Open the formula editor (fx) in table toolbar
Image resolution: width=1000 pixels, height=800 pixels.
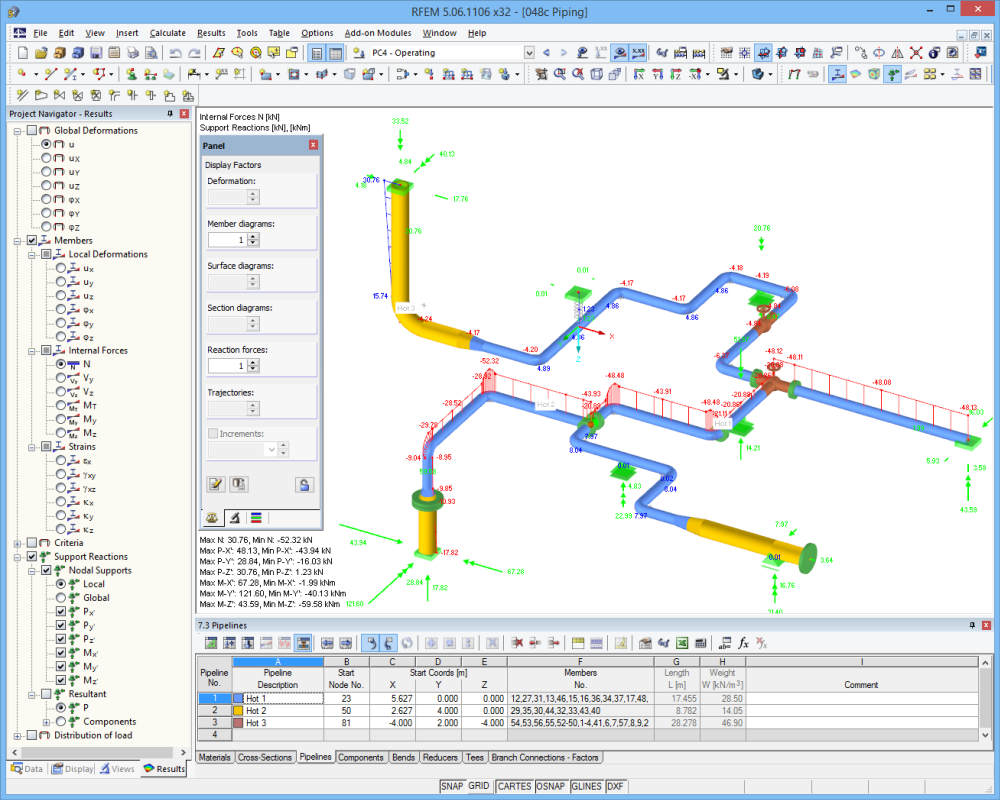point(745,643)
